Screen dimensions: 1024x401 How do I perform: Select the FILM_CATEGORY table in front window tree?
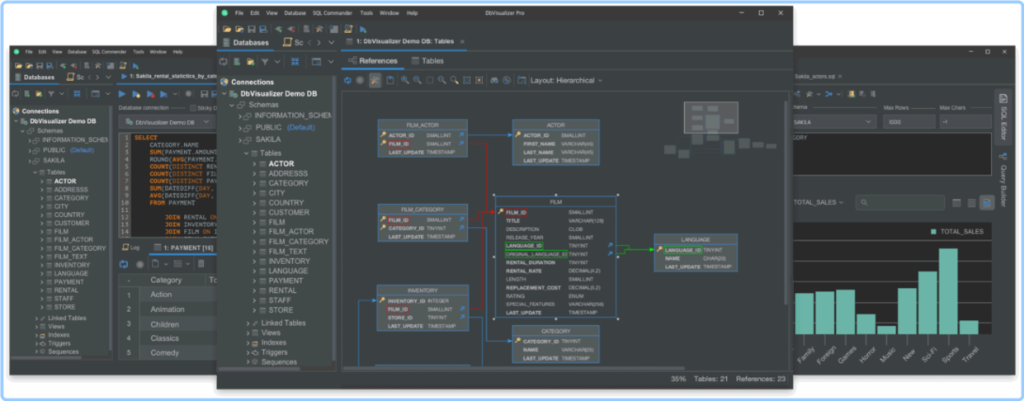(298, 242)
